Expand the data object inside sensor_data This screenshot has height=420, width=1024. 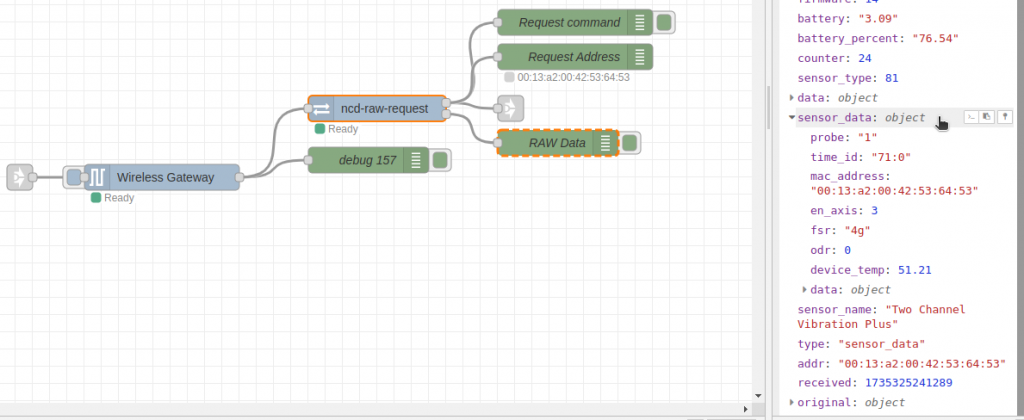pos(805,289)
